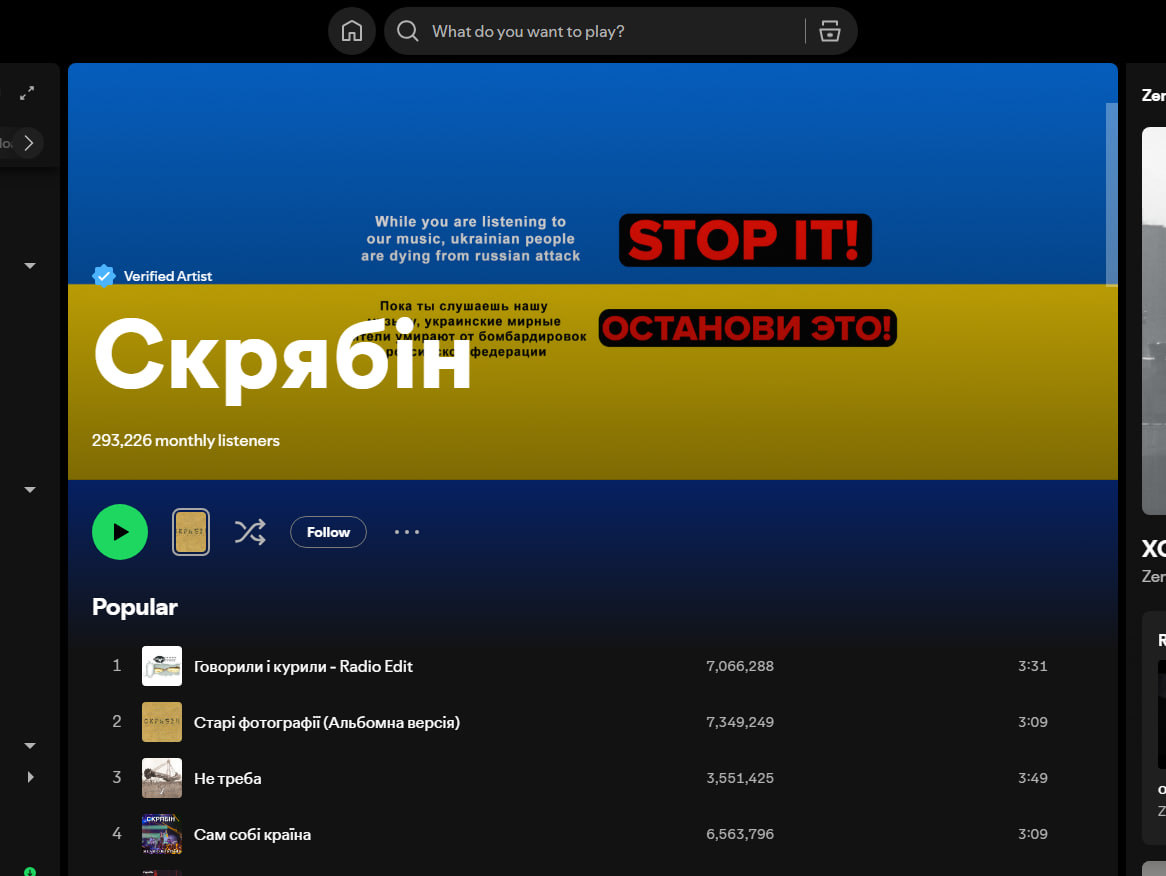Click the "Popular" section heading

[x=135, y=607]
